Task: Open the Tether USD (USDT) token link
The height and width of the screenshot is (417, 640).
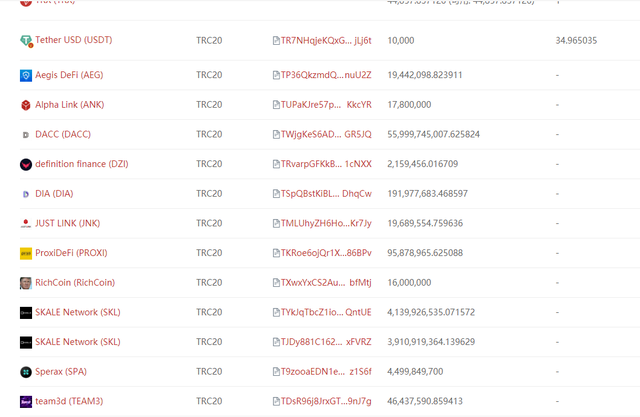Action: 73,40
